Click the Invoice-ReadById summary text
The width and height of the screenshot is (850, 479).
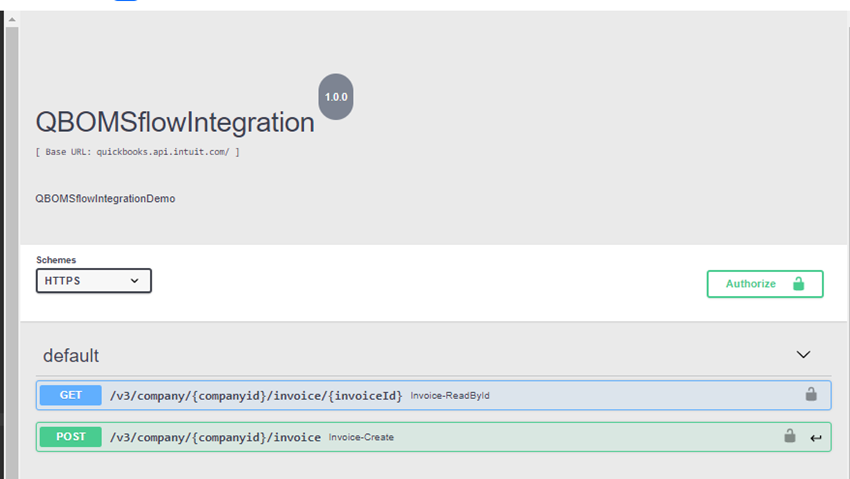coord(449,396)
